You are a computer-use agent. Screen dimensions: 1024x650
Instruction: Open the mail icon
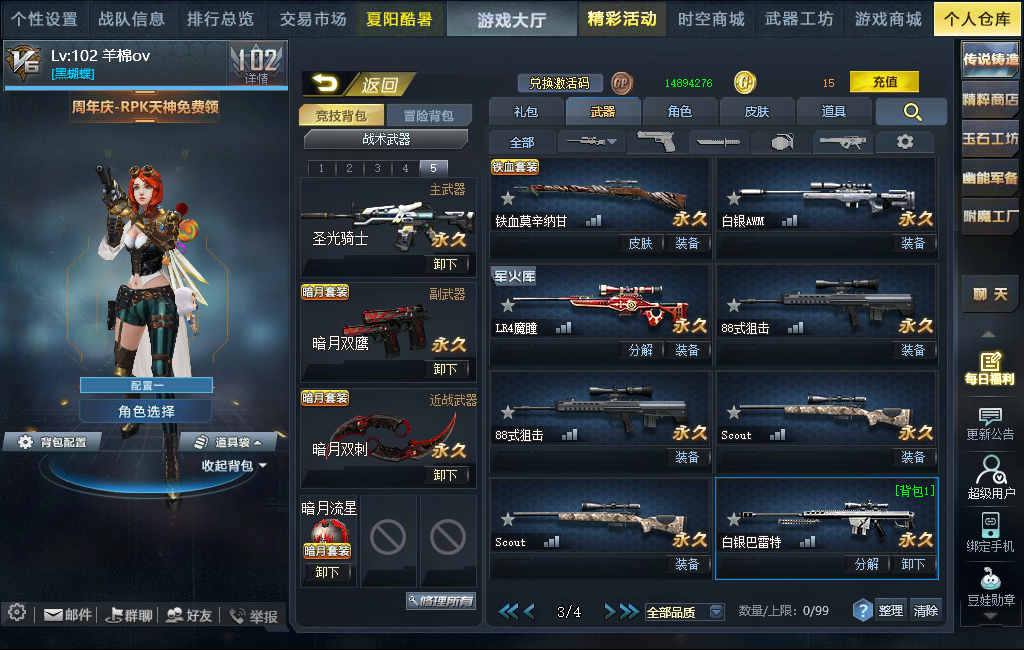67,615
